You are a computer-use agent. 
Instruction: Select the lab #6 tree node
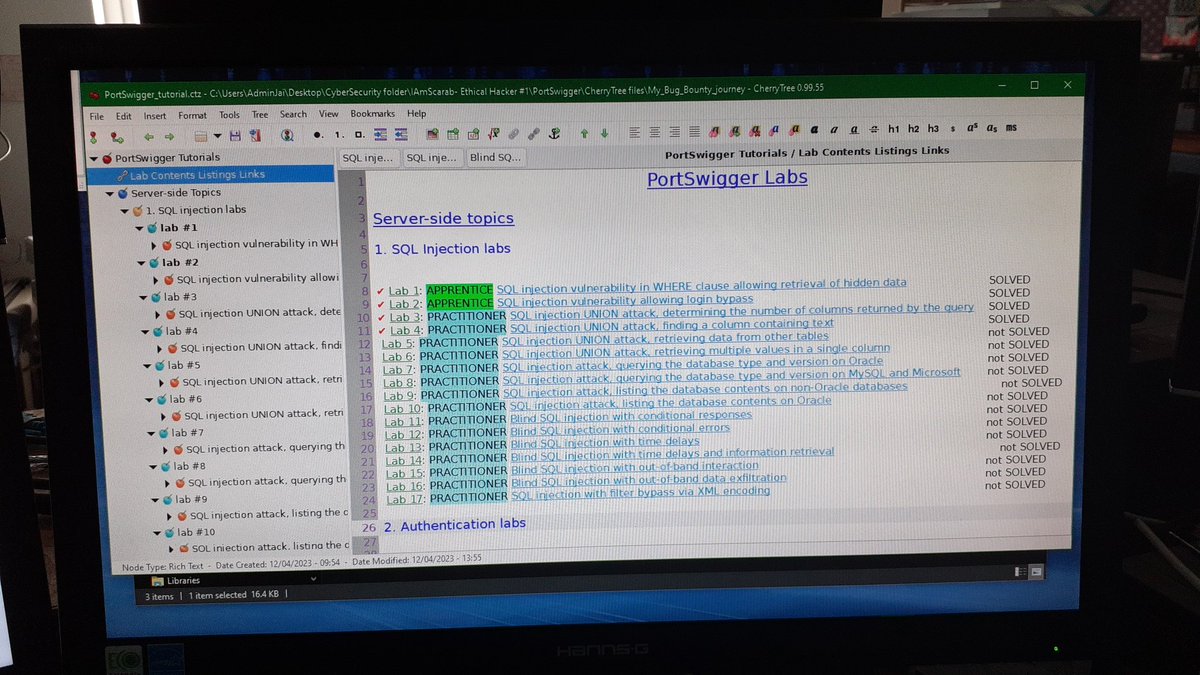184,398
